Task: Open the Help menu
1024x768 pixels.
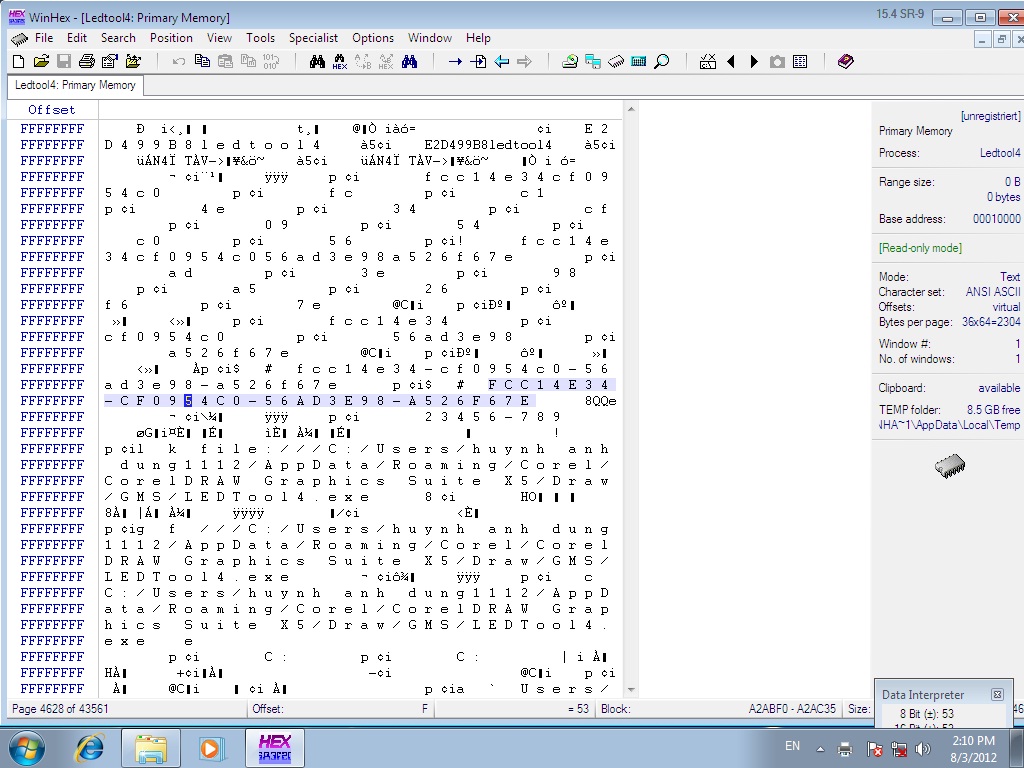Action: tap(478, 38)
